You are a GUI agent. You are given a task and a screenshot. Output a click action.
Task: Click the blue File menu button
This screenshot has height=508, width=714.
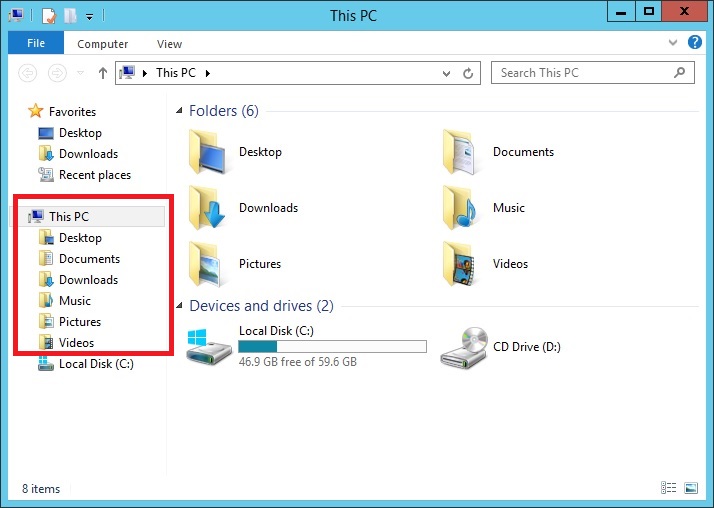36,44
